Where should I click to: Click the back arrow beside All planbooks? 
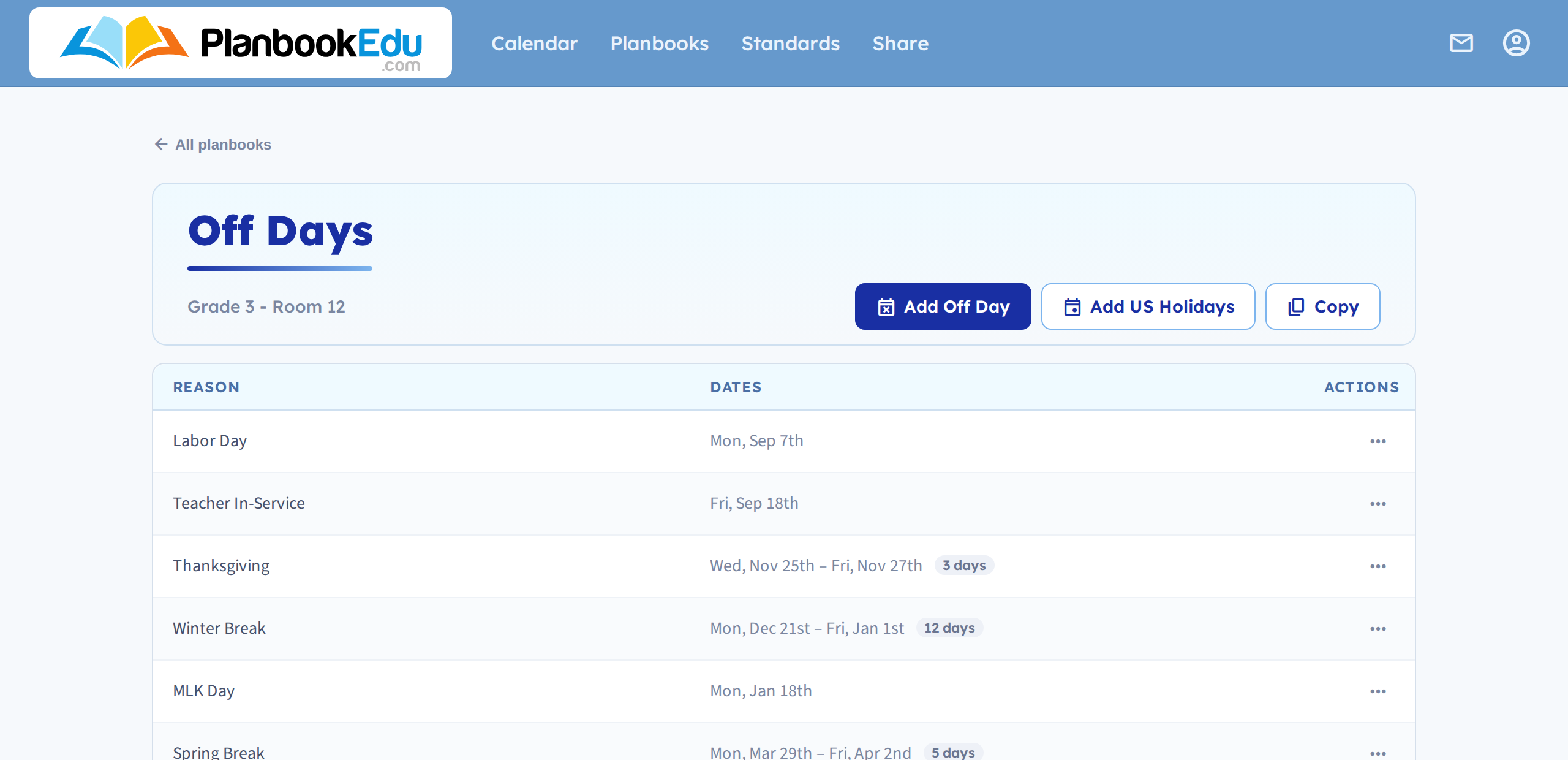161,144
